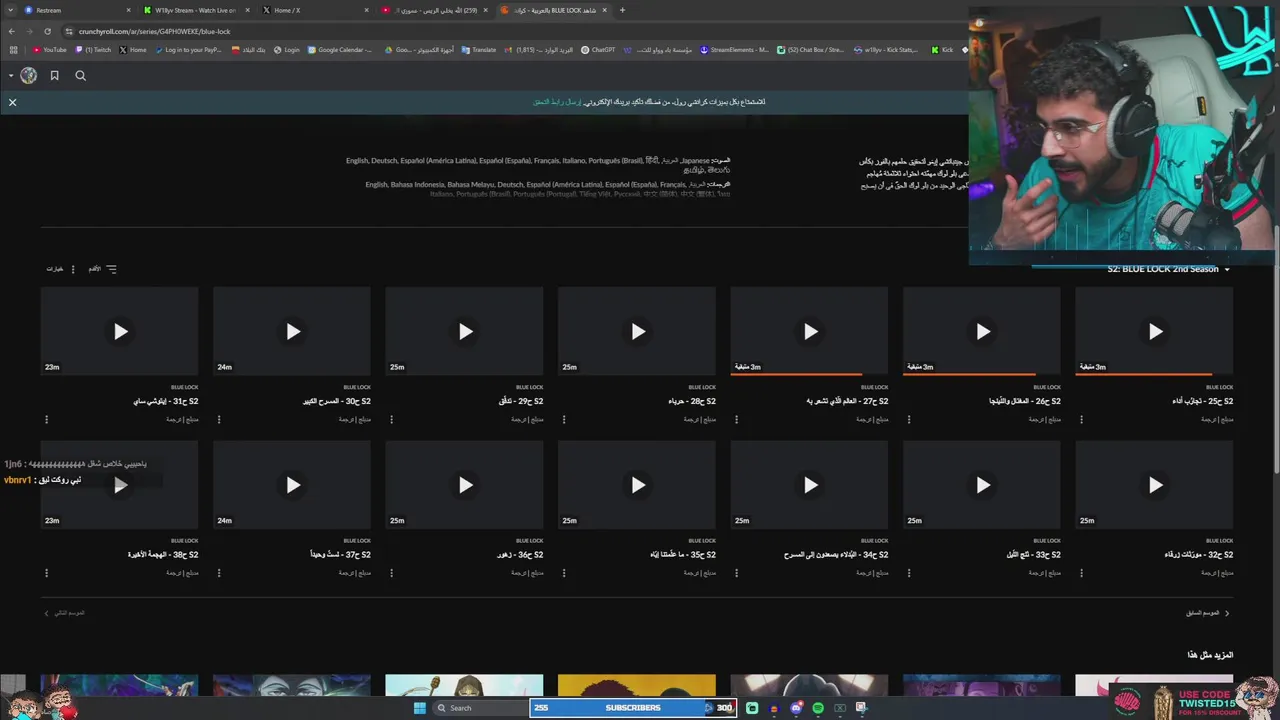Open three-dot menu for episode S2 E28

point(564,419)
